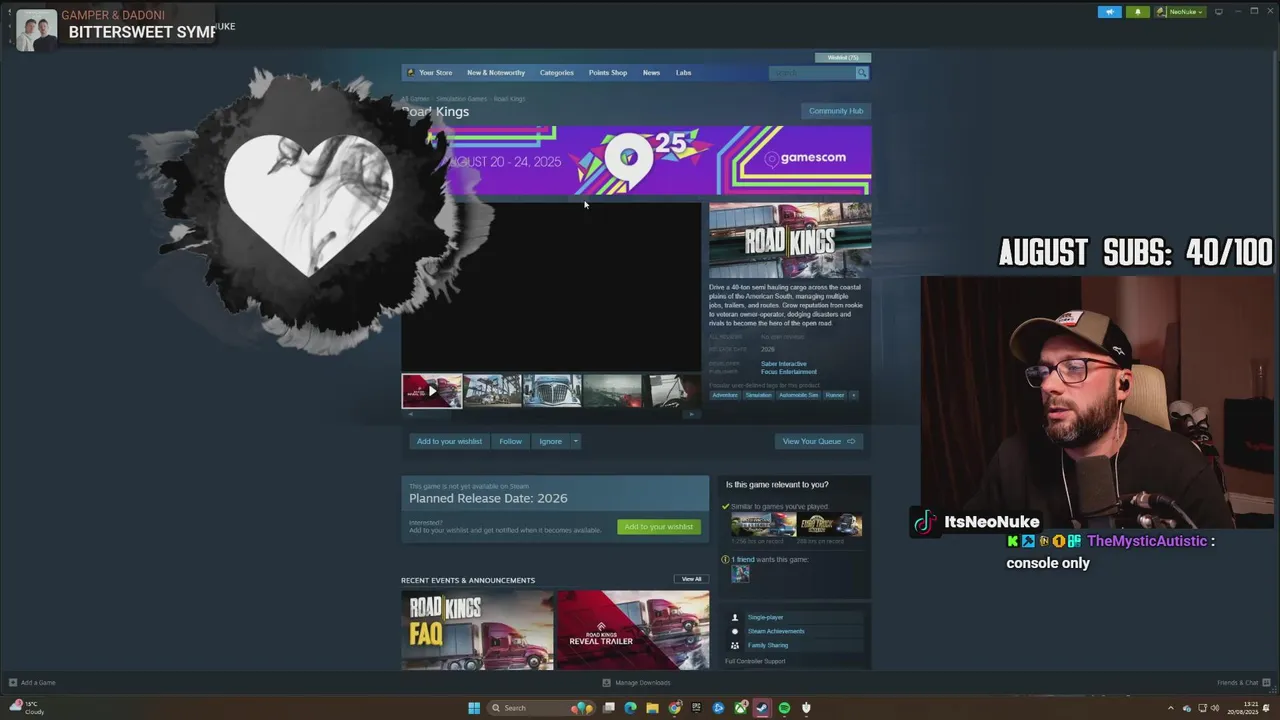
Task: Open the News tab
Action: (651, 73)
